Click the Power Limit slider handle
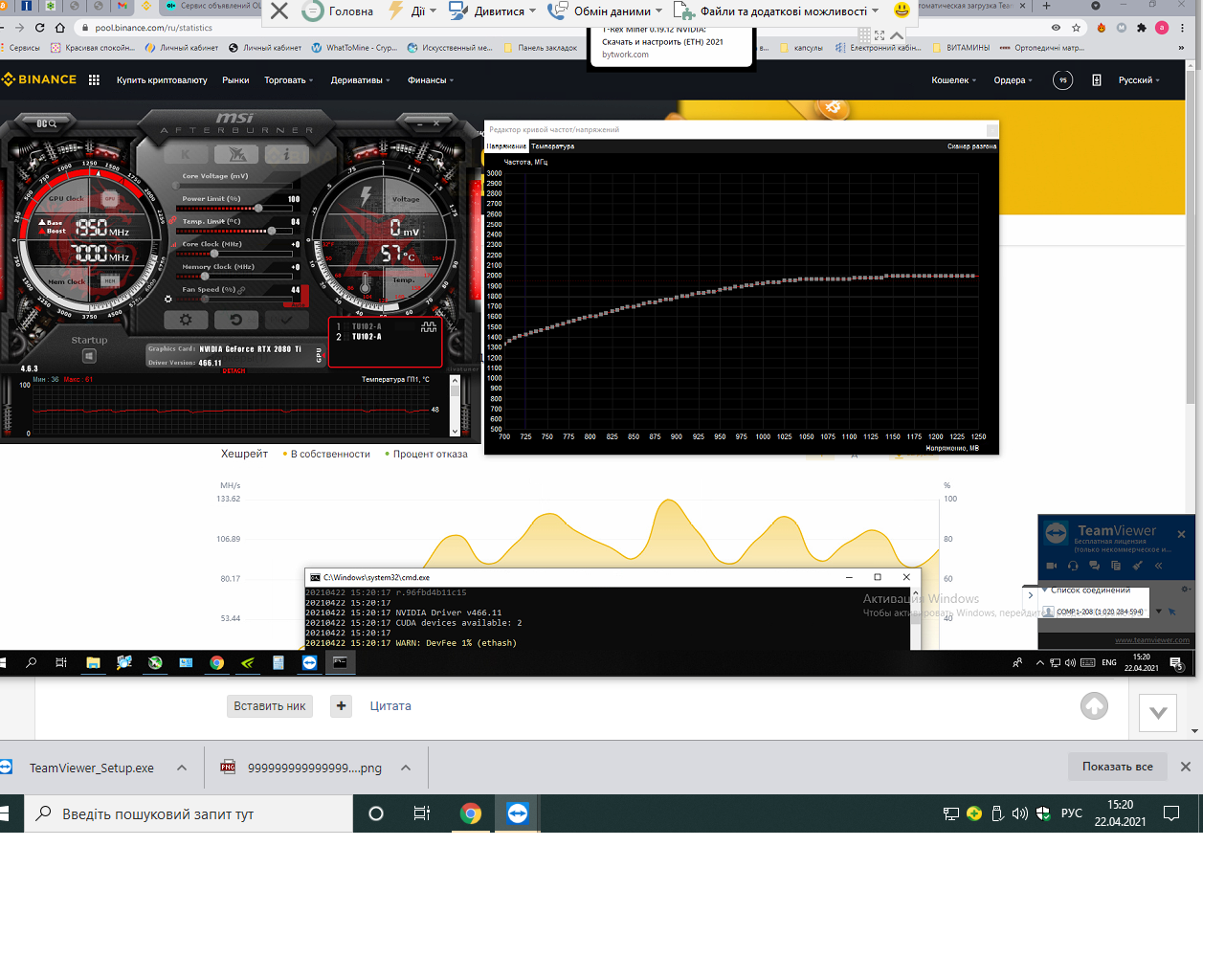 tap(258, 208)
